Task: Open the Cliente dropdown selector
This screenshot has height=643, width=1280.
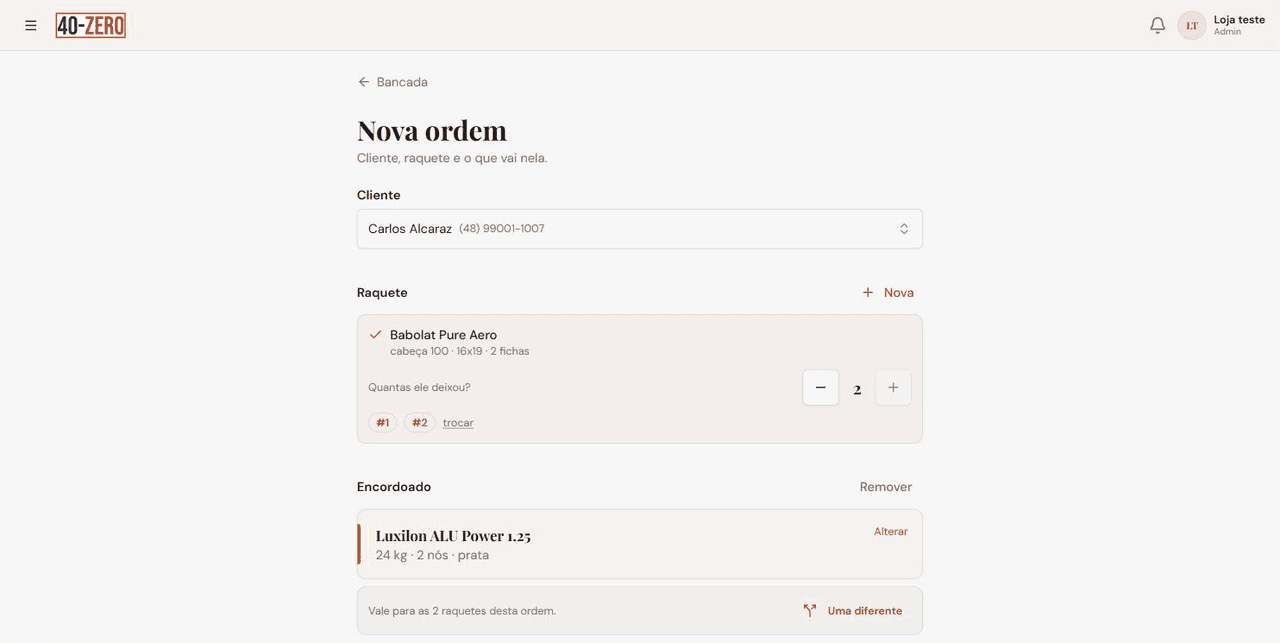Action: point(640,229)
